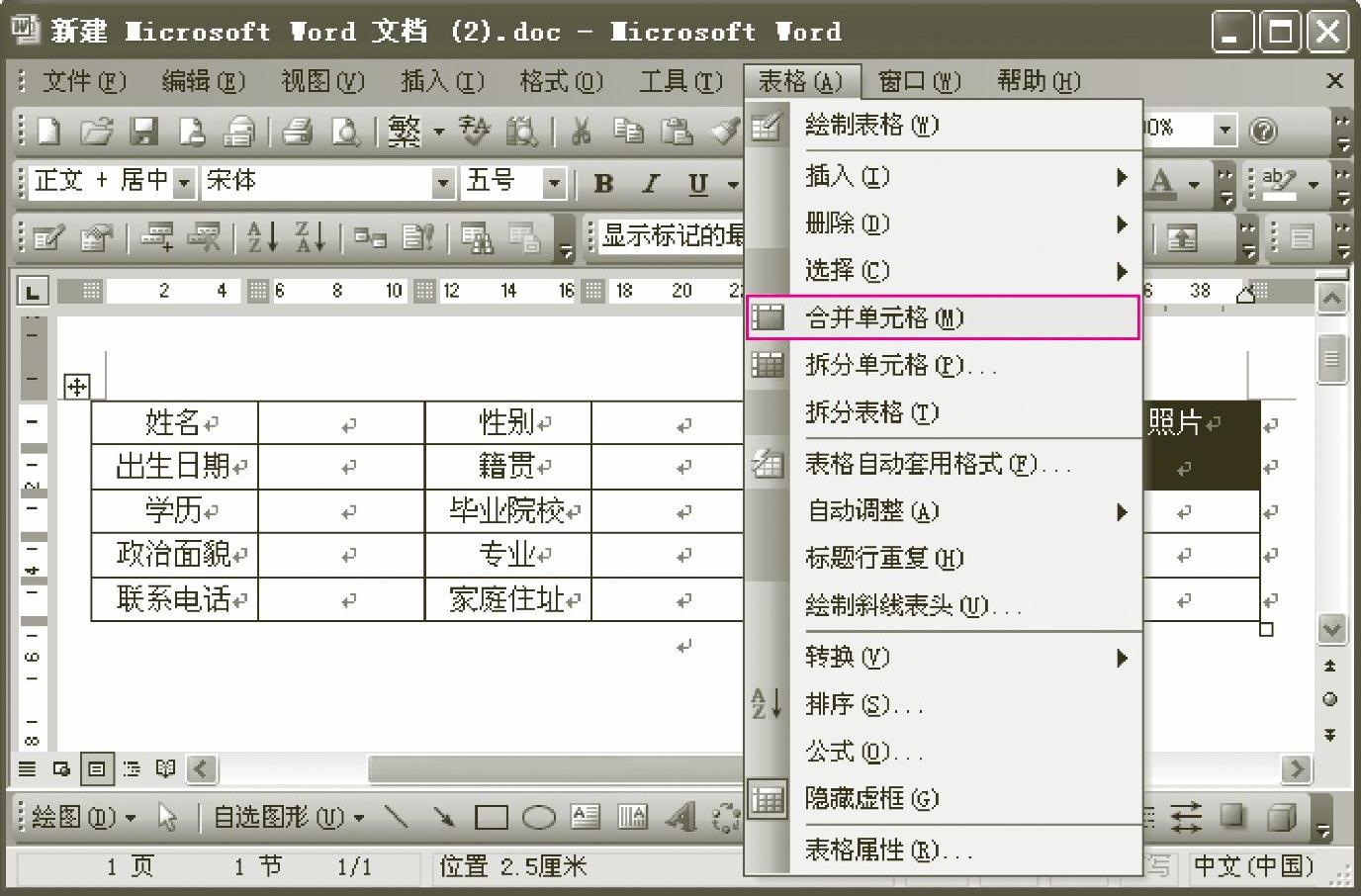Choose 隐藏虚框(G) menu item
The height and width of the screenshot is (896, 1361).
944,798
